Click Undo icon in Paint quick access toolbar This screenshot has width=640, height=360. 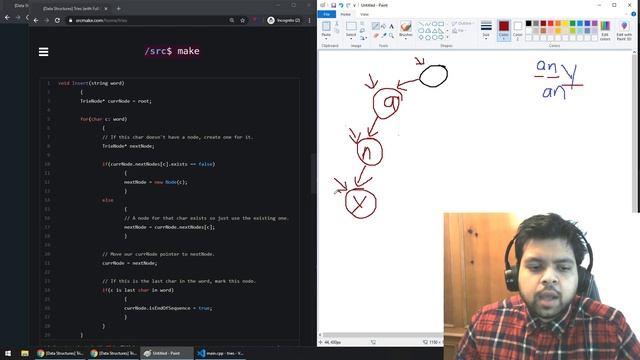click(341, 5)
